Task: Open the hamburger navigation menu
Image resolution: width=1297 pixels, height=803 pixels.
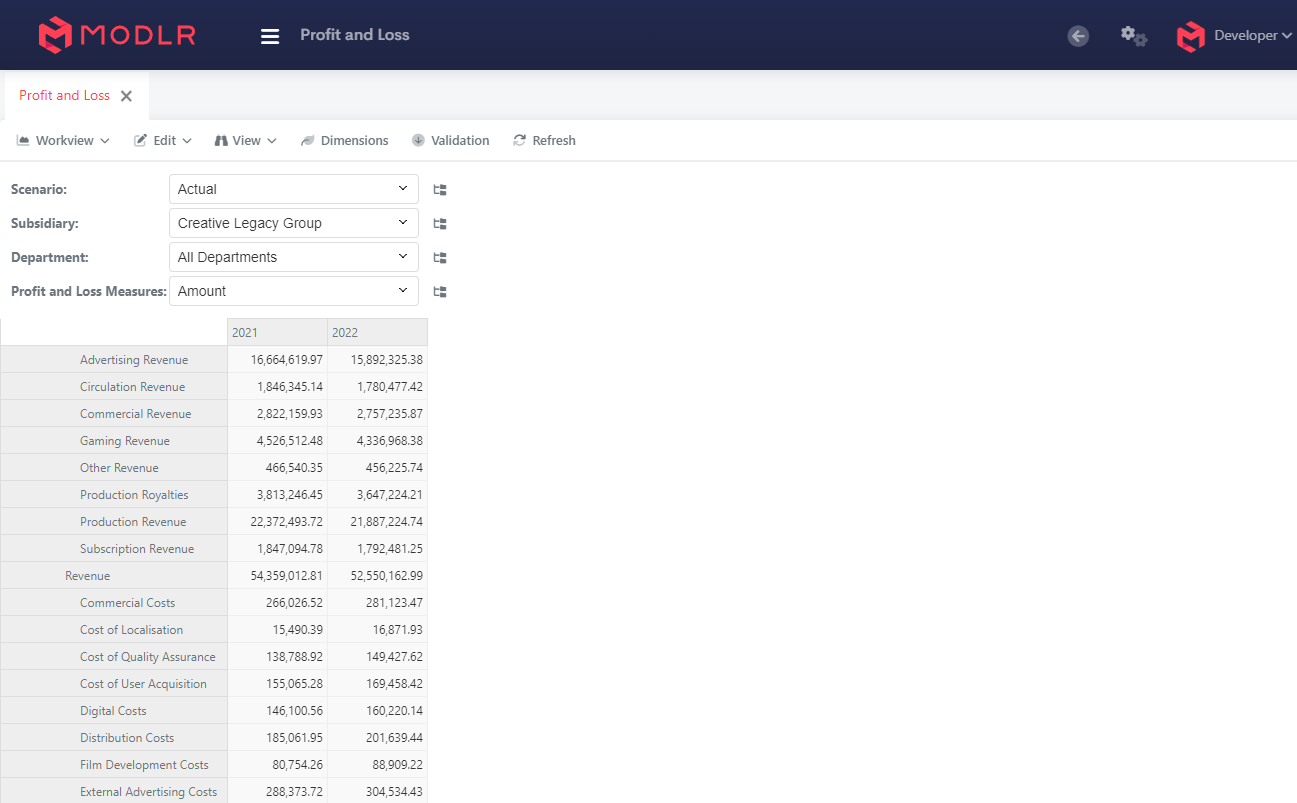Action: coord(269,35)
